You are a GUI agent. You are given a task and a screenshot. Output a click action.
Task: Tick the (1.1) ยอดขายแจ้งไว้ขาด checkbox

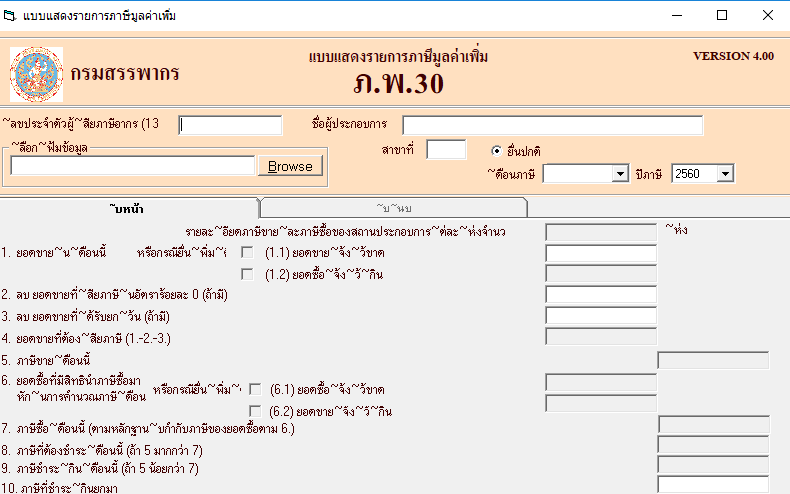pyautogui.click(x=247, y=252)
